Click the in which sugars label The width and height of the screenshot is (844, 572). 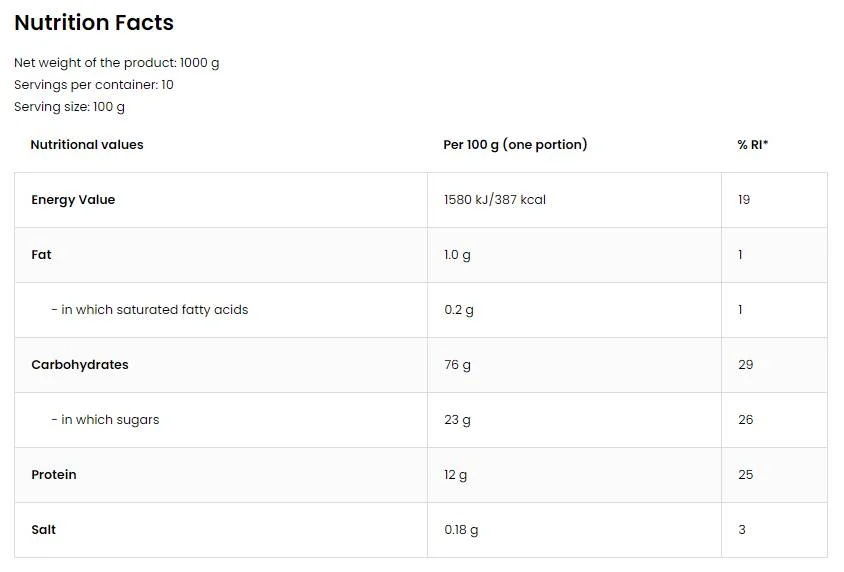[x=105, y=420]
